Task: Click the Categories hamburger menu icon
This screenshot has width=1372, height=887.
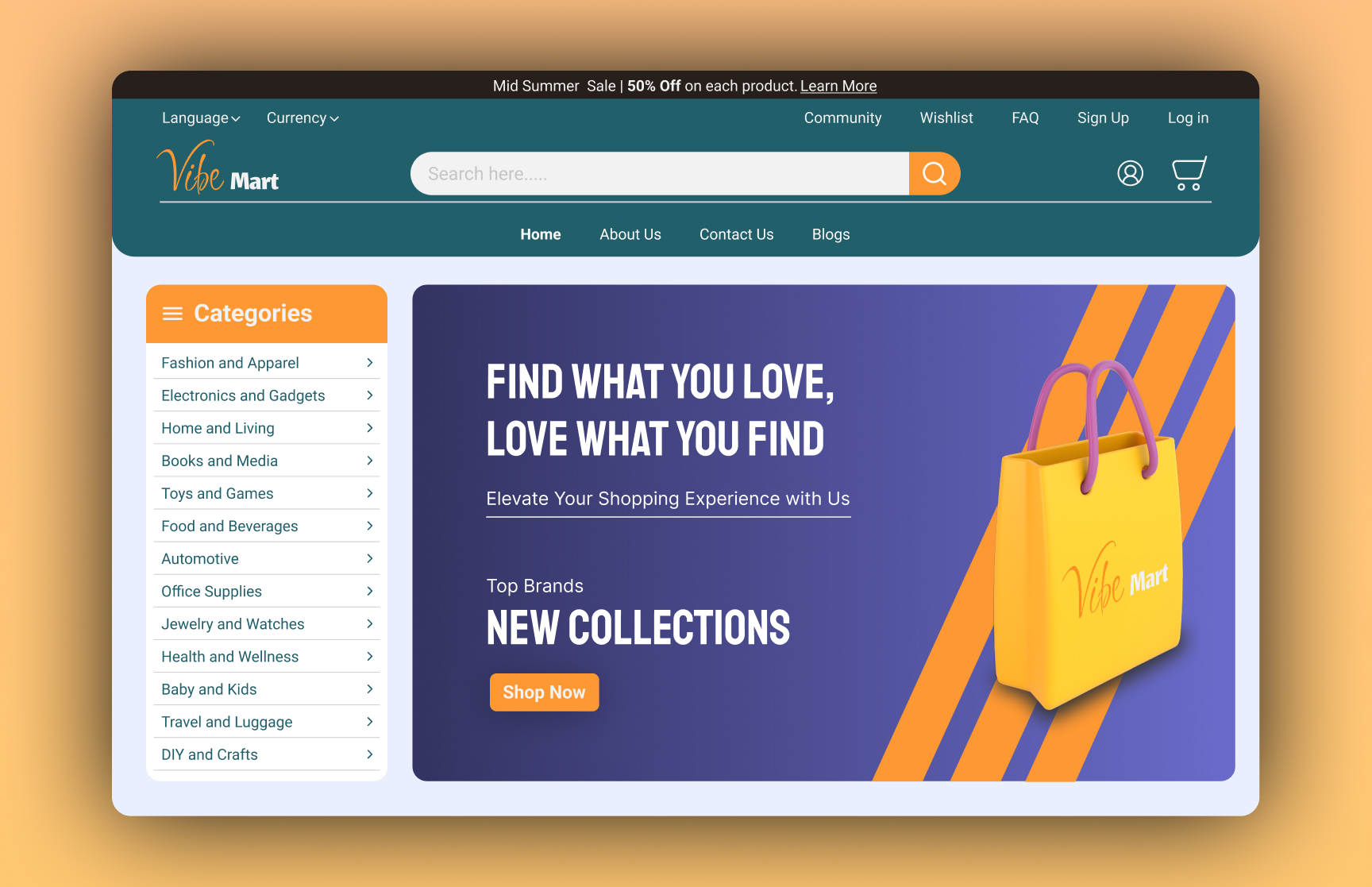Action: tap(172, 314)
